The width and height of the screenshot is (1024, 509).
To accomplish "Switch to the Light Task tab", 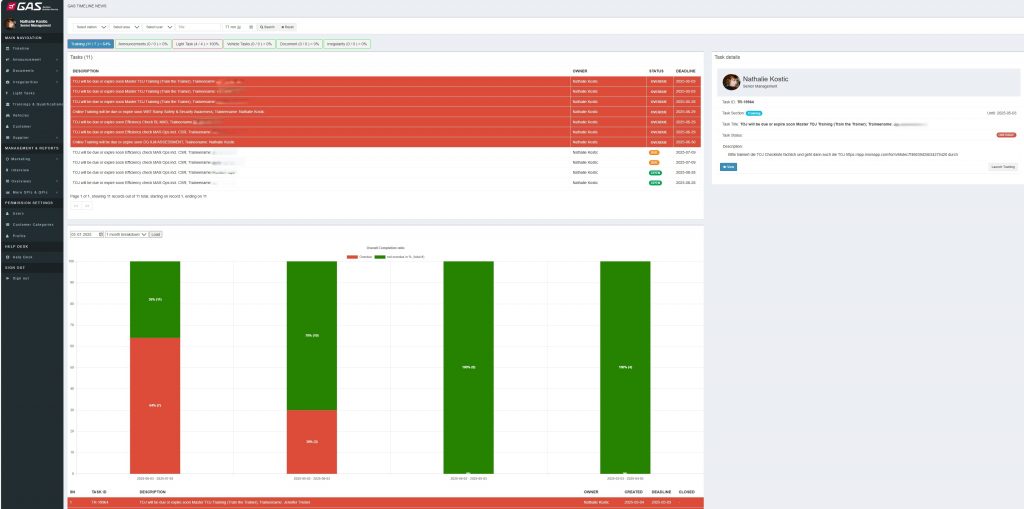I will (x=197, y=44).
